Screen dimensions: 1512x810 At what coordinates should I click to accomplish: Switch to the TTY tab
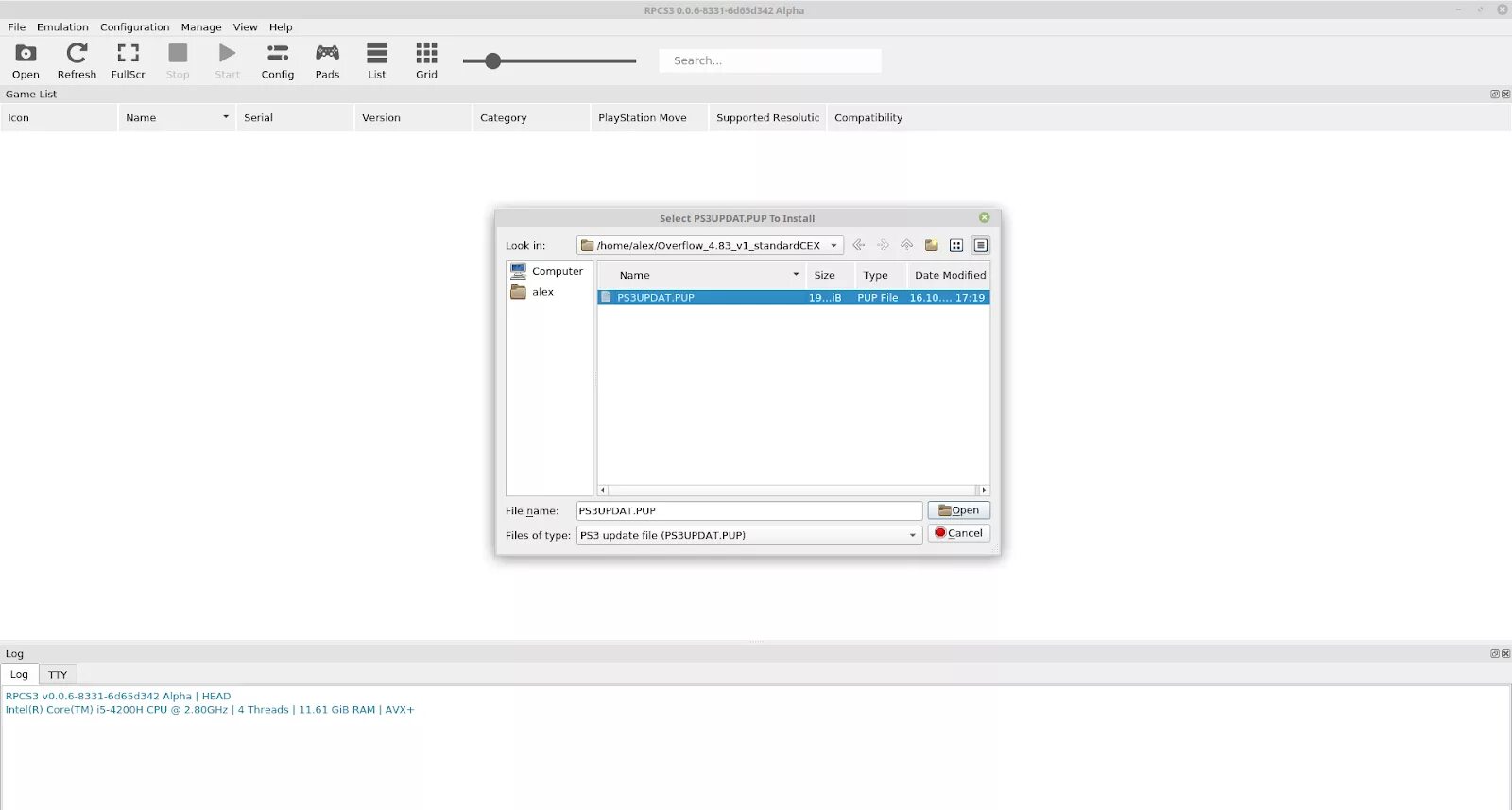tap(58, 675)
